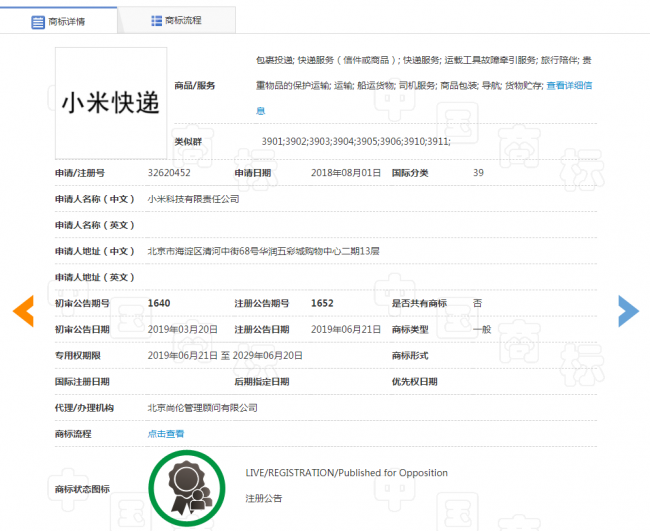The image size is (650, 531).
Task: Click the 代理/办理机构 label
Action: [85, 408]
